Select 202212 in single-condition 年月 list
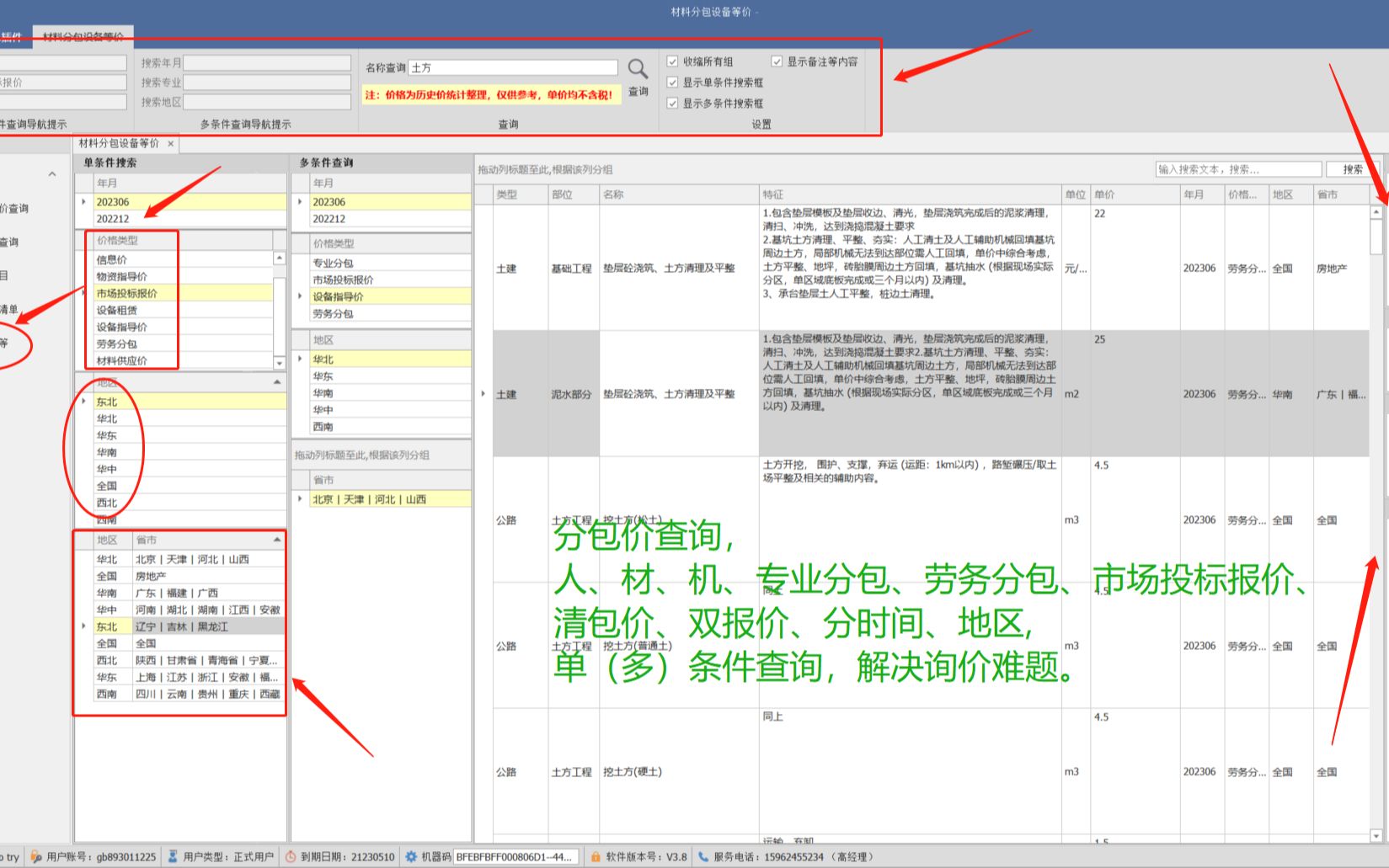Screen dimensions: 1389x868 190,219
